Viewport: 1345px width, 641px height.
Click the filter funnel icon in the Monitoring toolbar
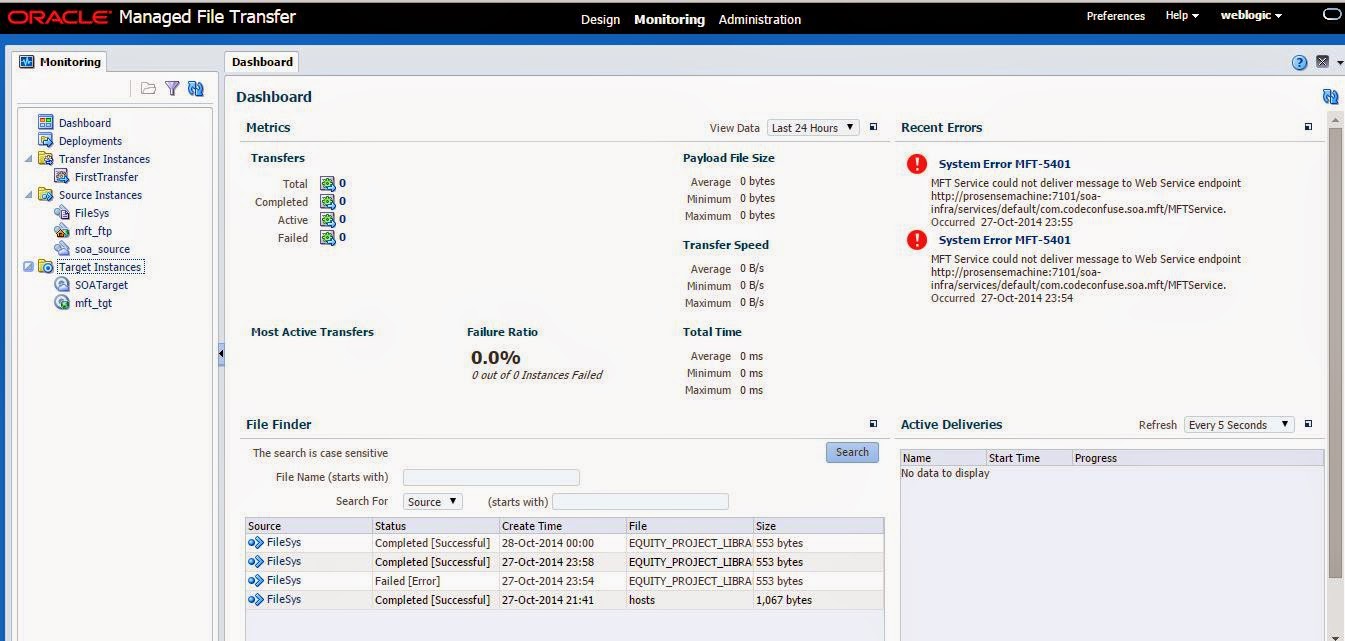click(172, 88)
